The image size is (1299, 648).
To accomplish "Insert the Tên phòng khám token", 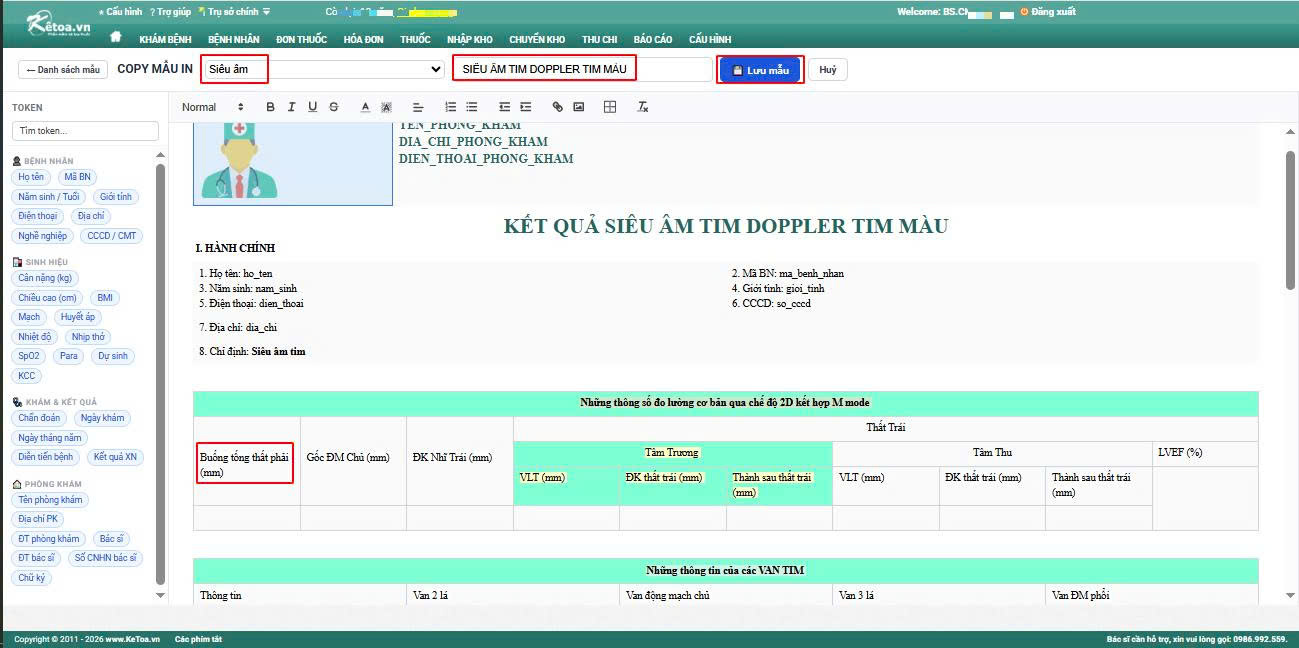I will tap(51, 500).
